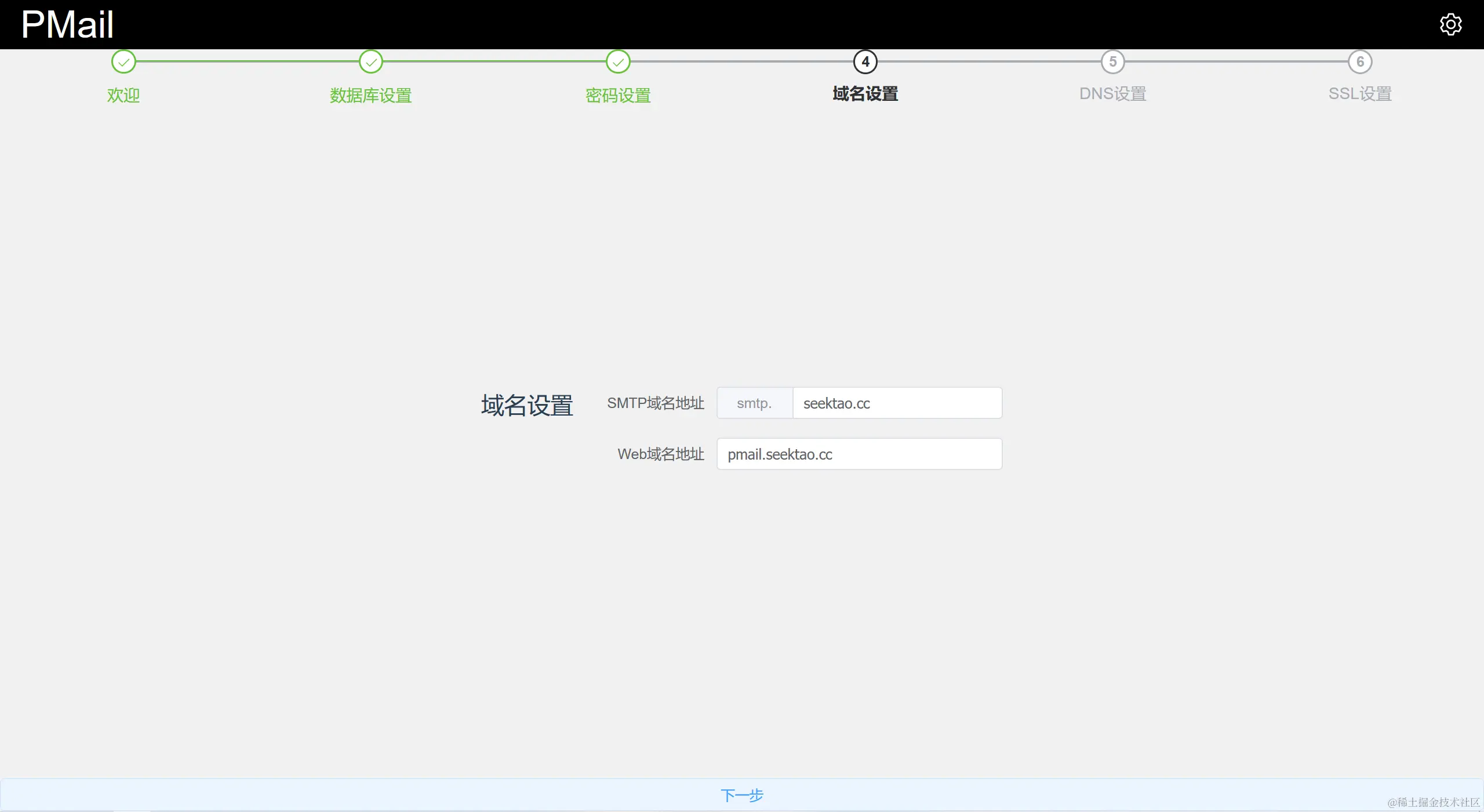Viewport: 1484px width, 812px height.
Task: Open the SSL设置 step label
Action: point(1359,93)
